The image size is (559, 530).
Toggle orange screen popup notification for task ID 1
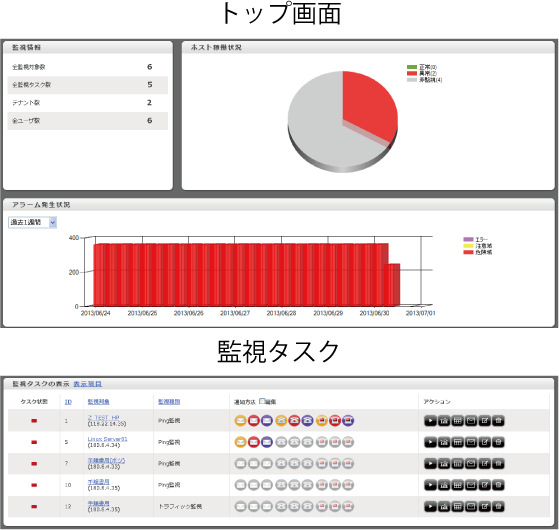322,421
